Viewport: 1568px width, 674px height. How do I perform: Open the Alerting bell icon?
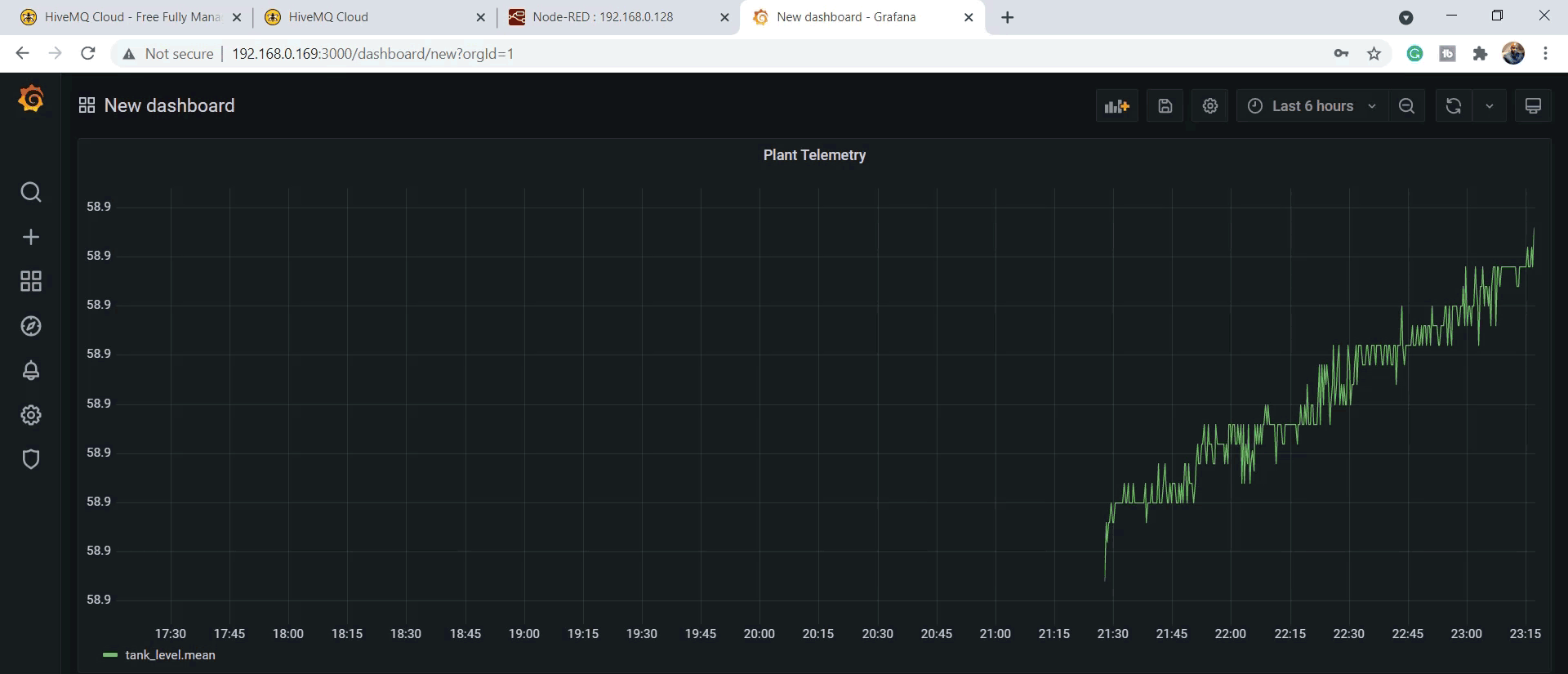(x=31, y=370)
